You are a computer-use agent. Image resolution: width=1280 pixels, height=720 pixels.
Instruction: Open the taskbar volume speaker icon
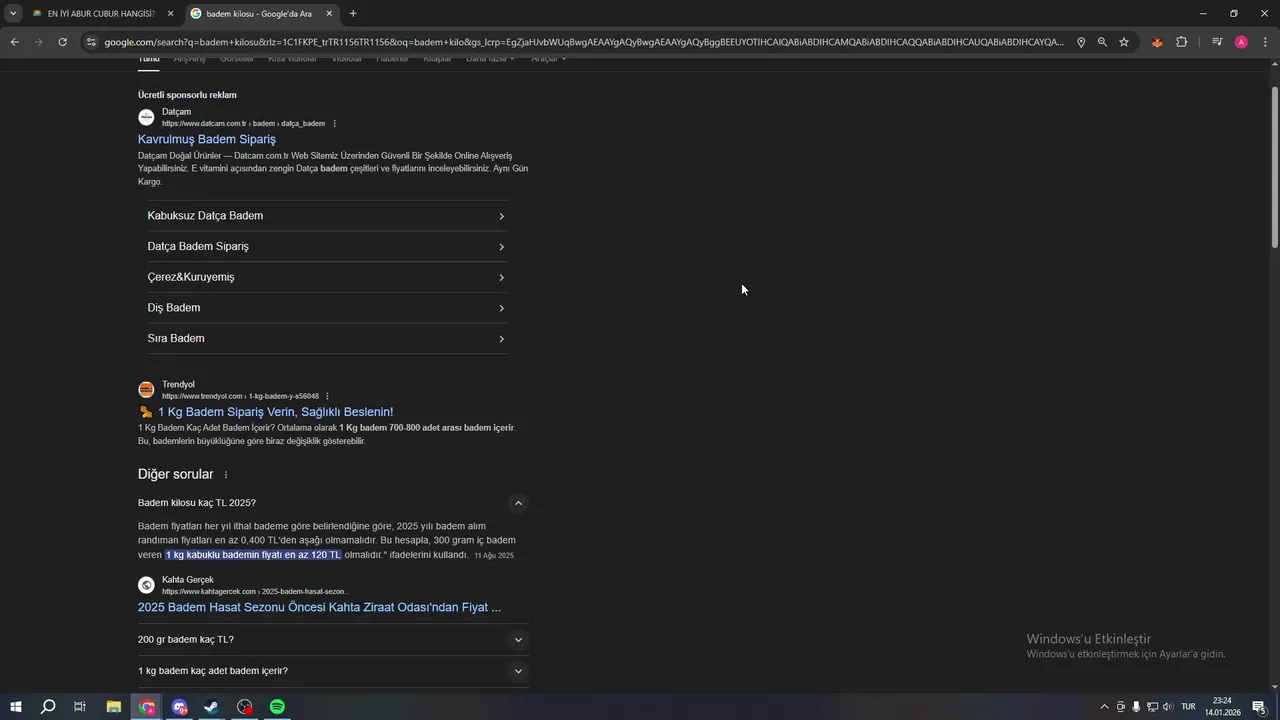tap(1168, 707)
